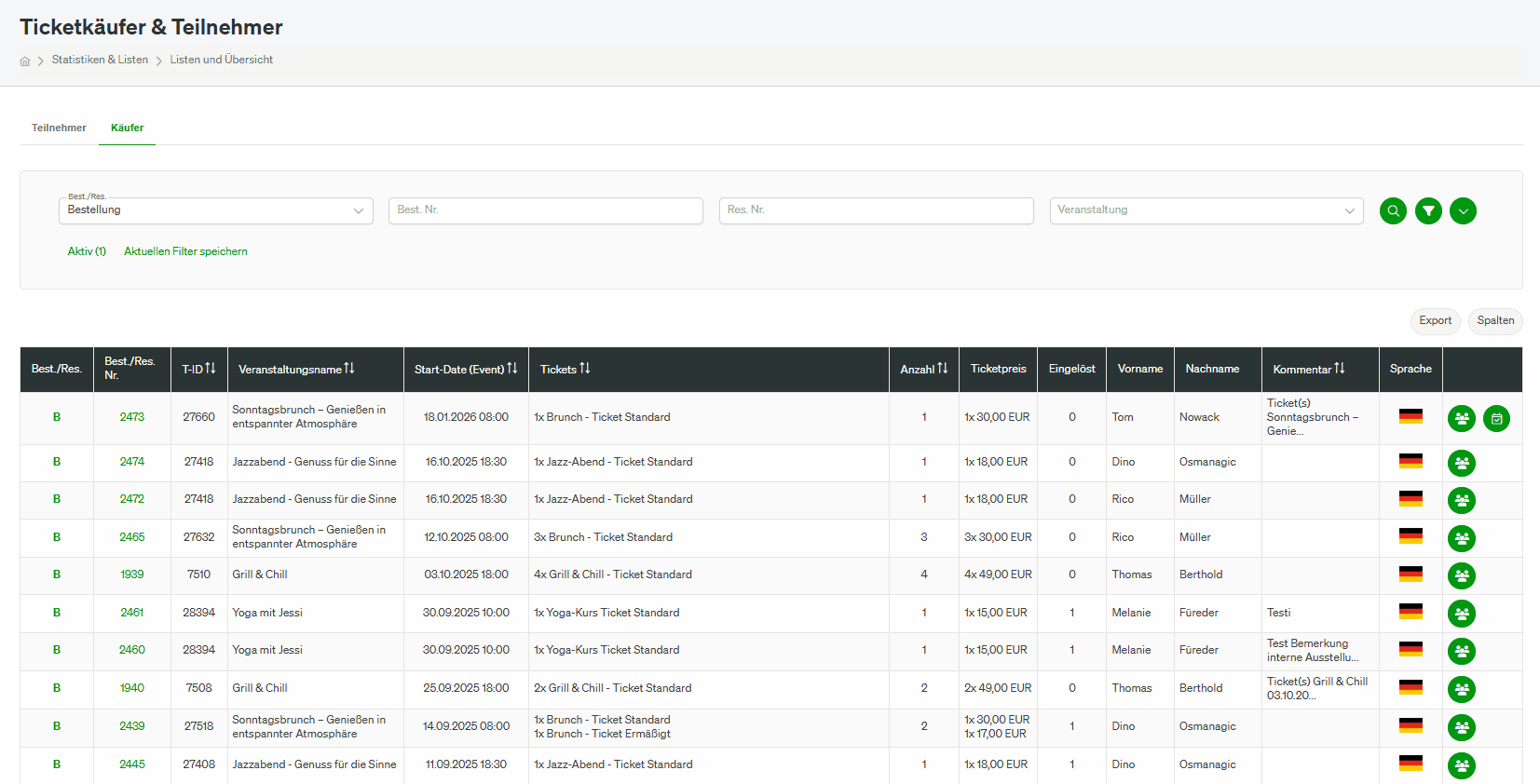Click the green funnel filter icon
This screenshot has height=784, width=1540.
(x=1428, y=210)
